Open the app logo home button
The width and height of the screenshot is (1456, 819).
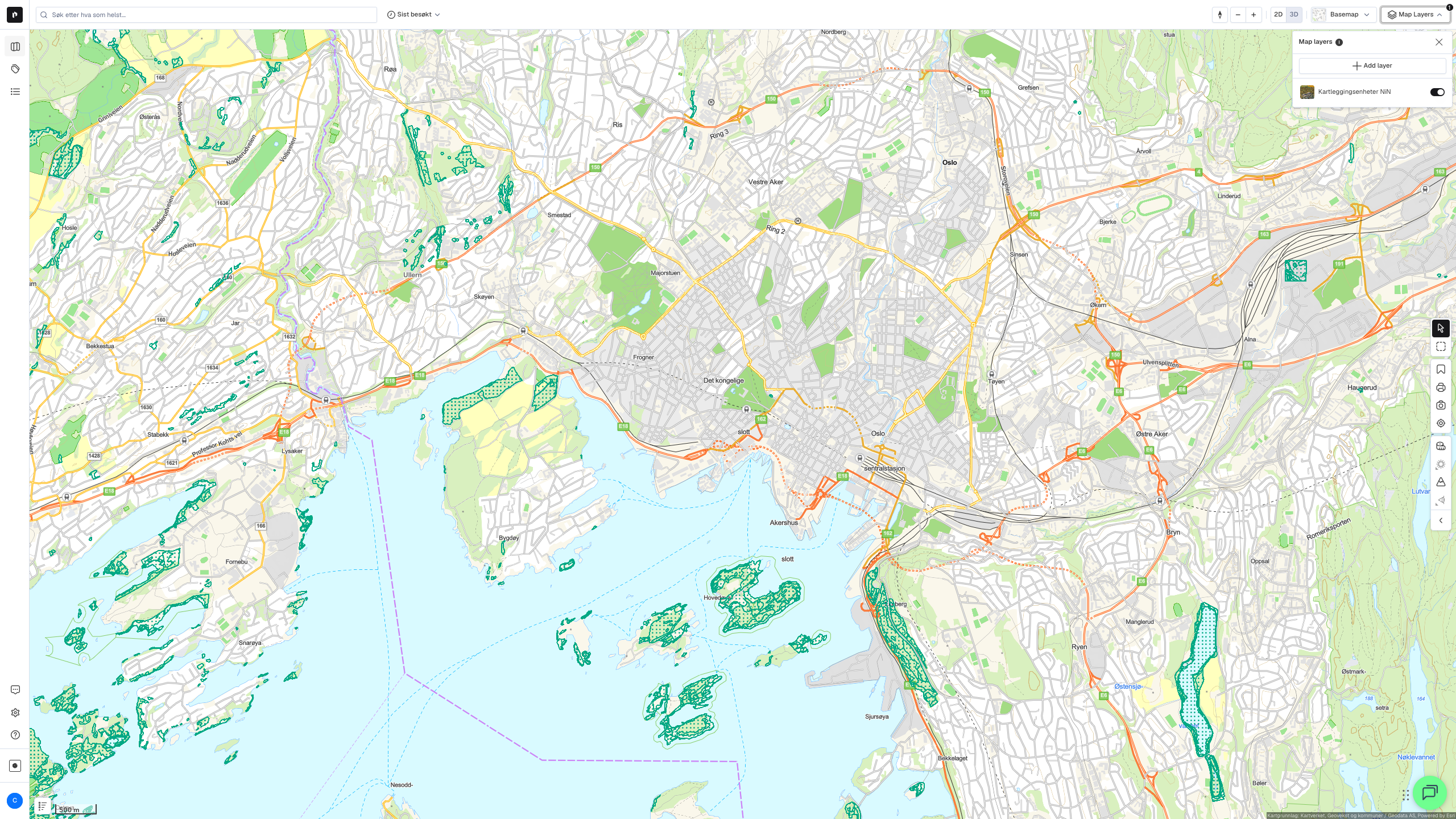15,15
